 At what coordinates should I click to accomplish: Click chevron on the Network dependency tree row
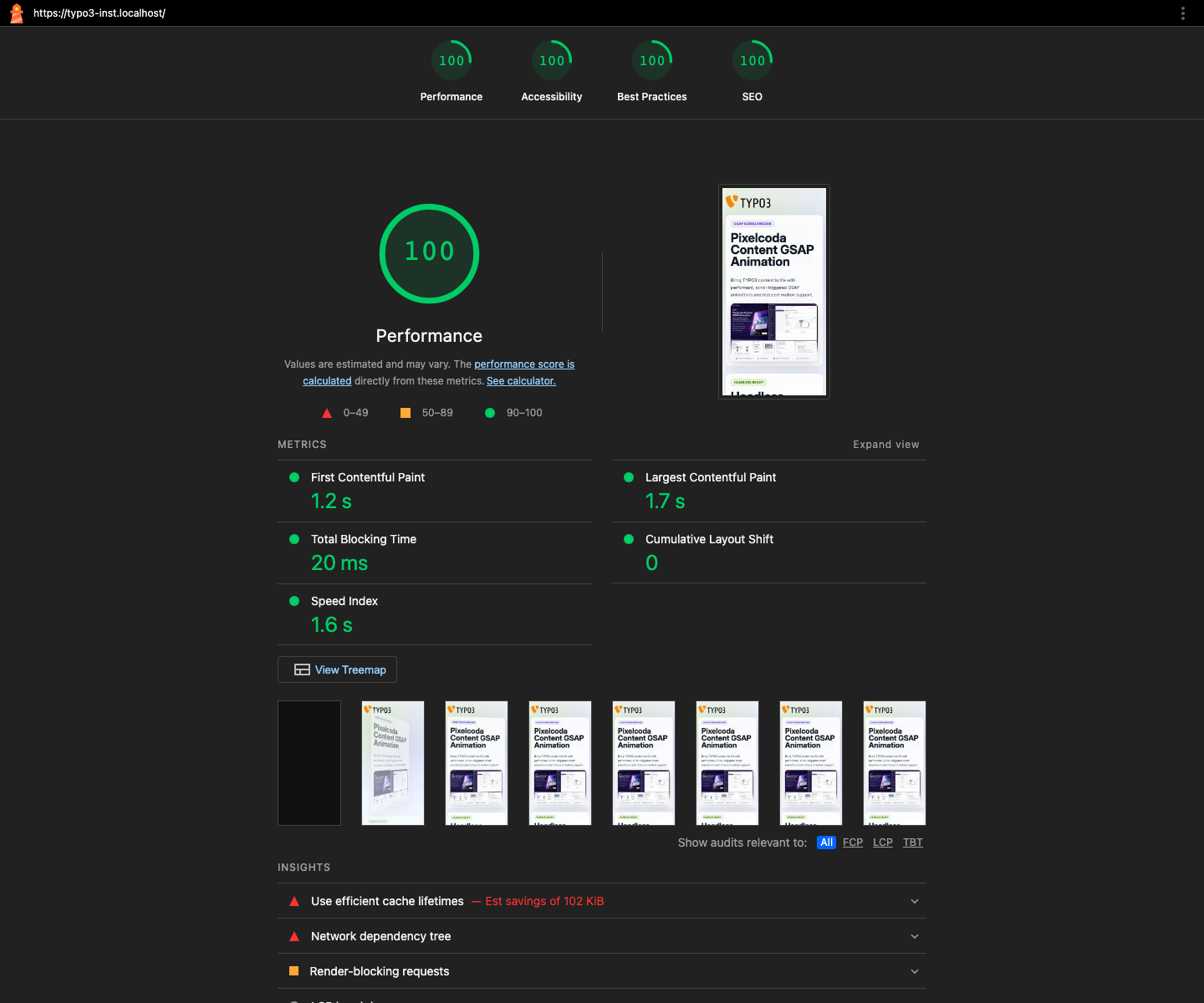coord(915,936)
